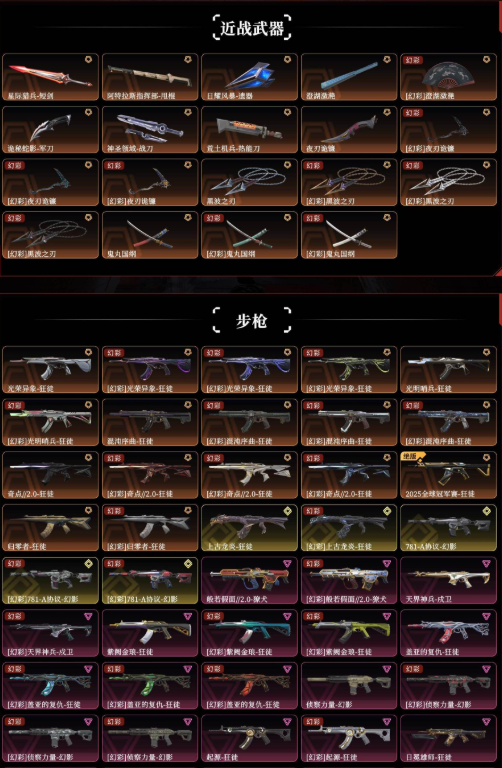Open the 781-A协议-幻影 card without 幻彩 badge

tap(449, 528)
